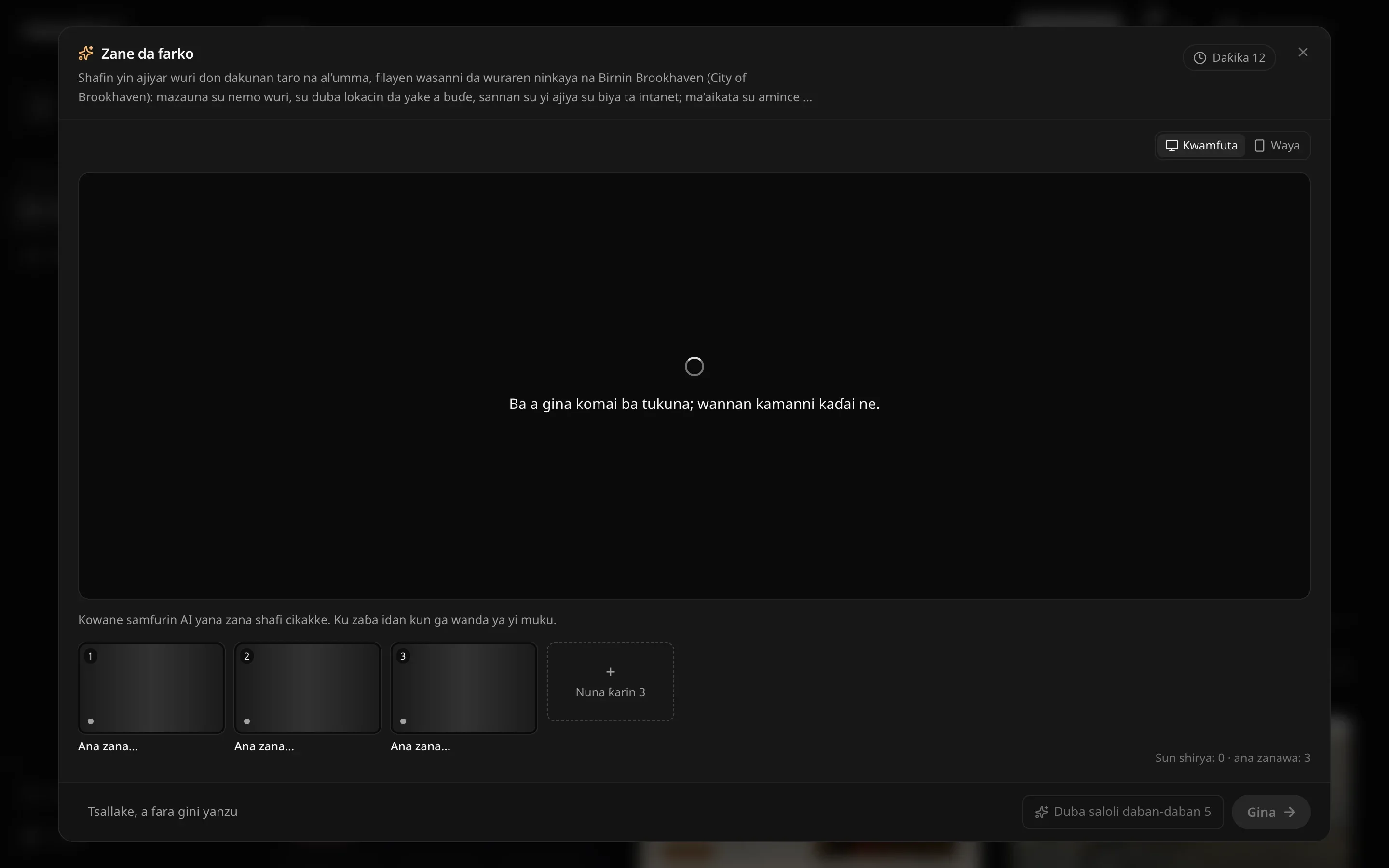Select design thumbnail number 3
The image size is (1389, 868).
(x=464, y=688)
